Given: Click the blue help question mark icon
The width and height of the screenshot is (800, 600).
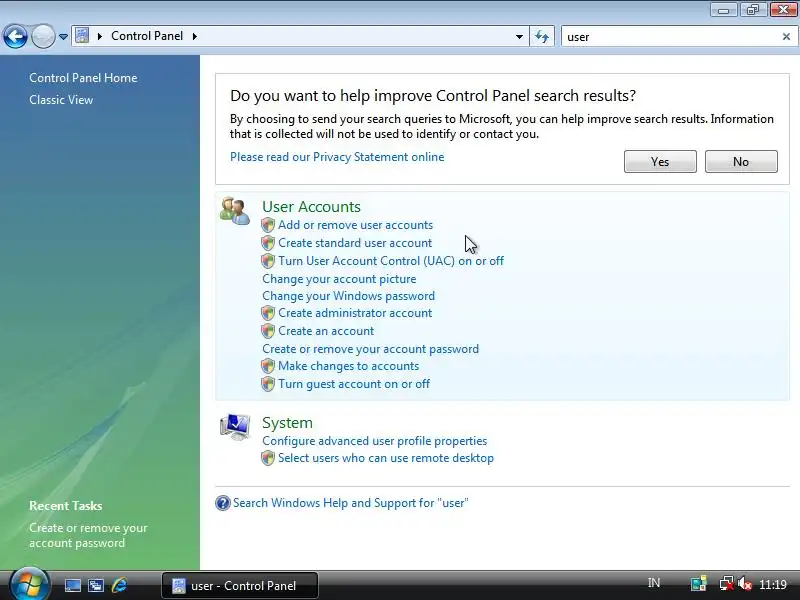Looking at the screenshot, I should (223, 503).
